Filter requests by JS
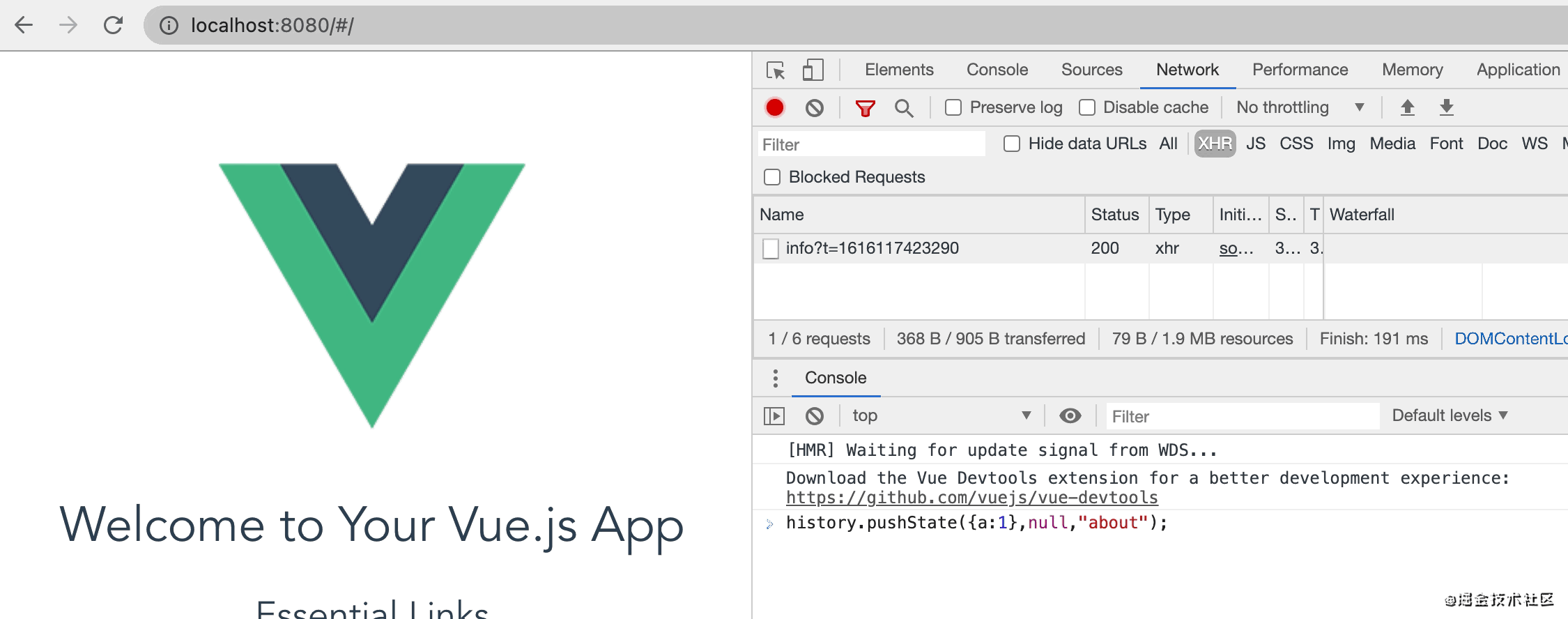 coord(1256,144)
